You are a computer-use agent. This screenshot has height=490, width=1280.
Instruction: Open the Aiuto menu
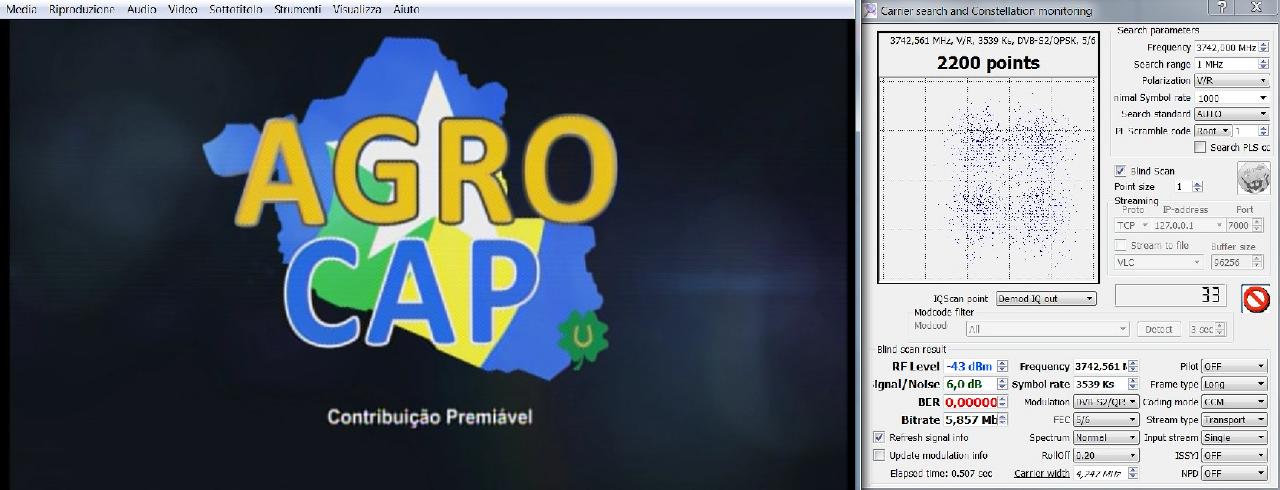click(405, 9)
